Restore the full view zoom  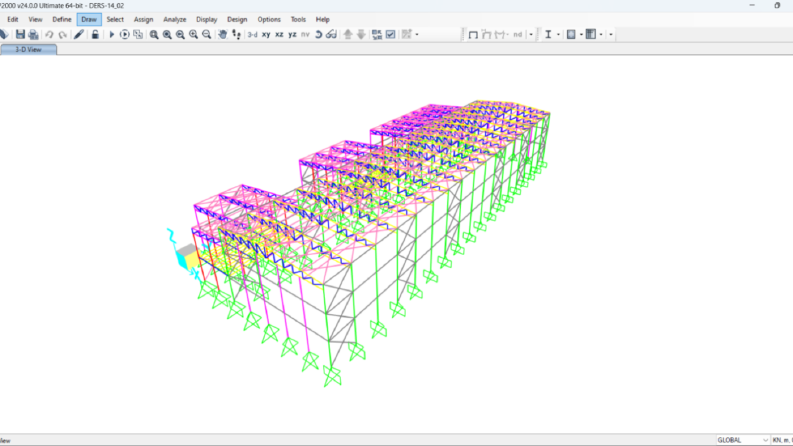pos(167,34)
